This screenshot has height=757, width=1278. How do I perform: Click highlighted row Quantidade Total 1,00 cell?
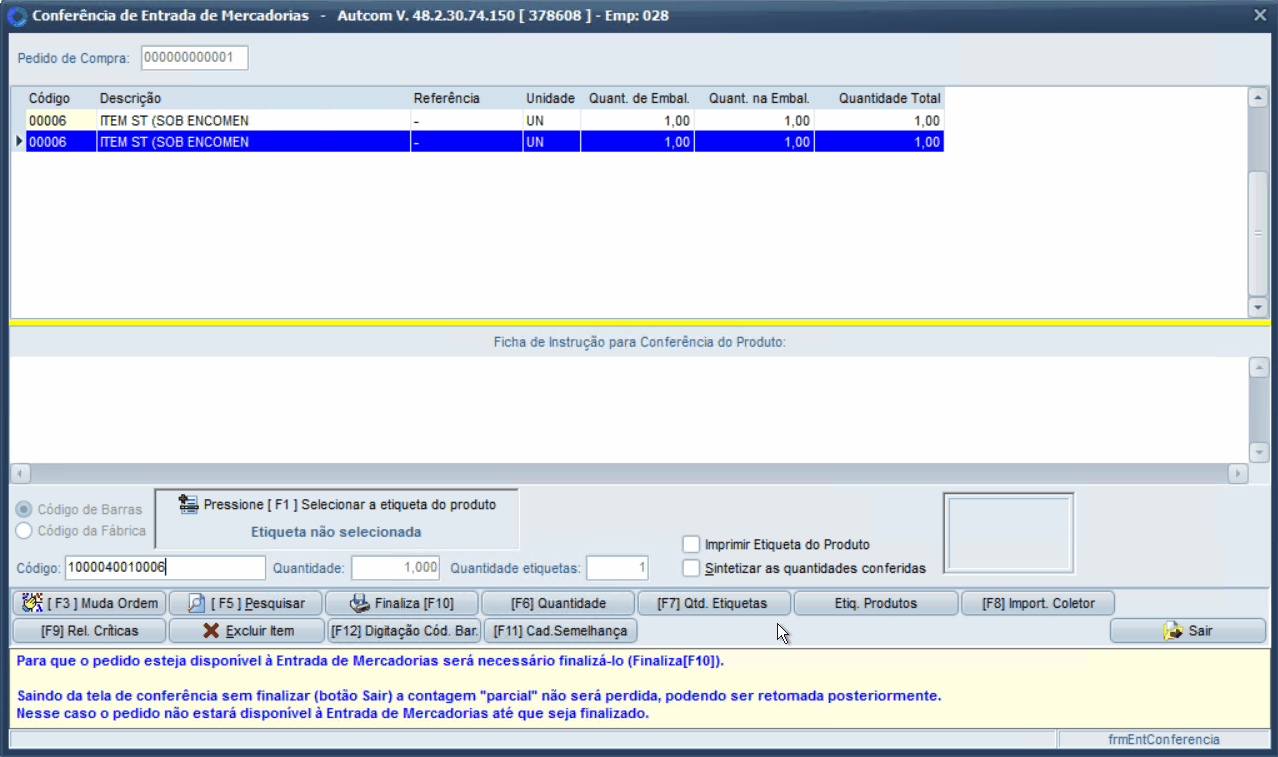(880, 142)
